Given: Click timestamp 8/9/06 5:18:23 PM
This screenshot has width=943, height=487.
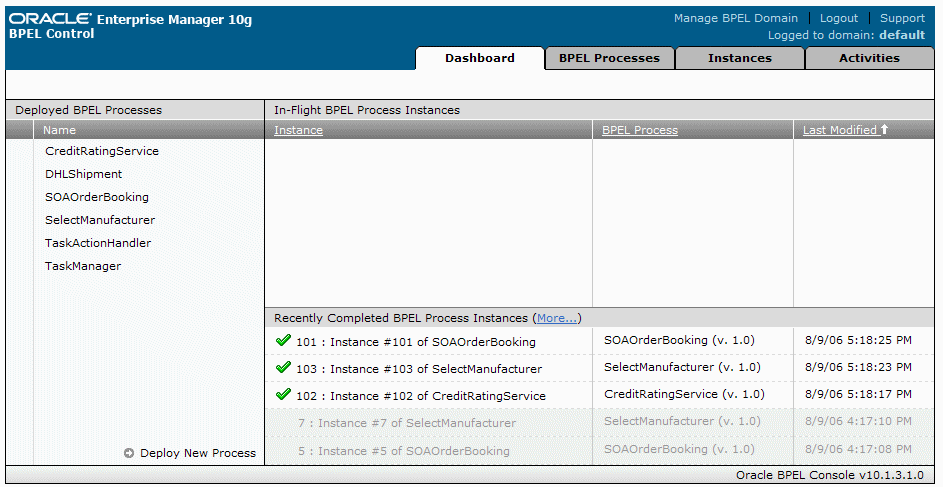Looking at the screenshot, I should (858, 367).
